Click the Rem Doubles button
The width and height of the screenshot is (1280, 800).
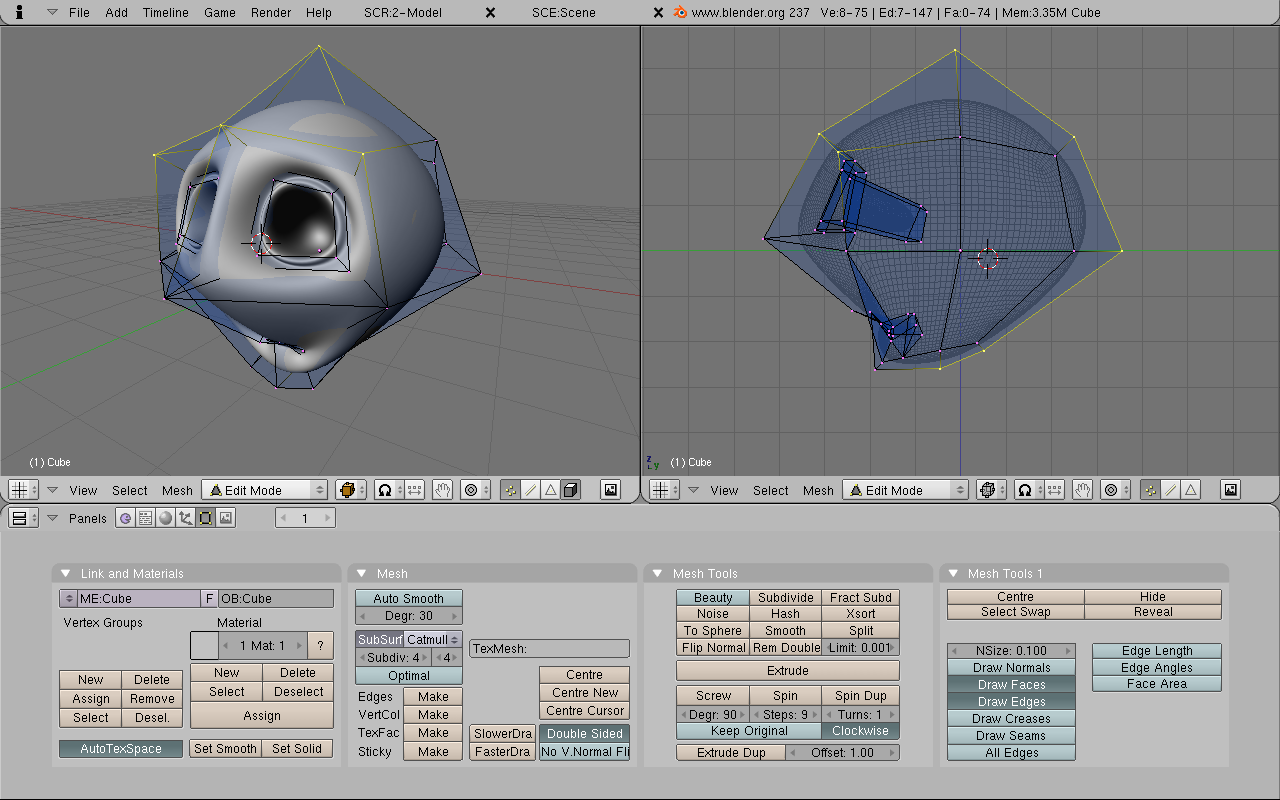pyautogui.click(x=785, y=647)
